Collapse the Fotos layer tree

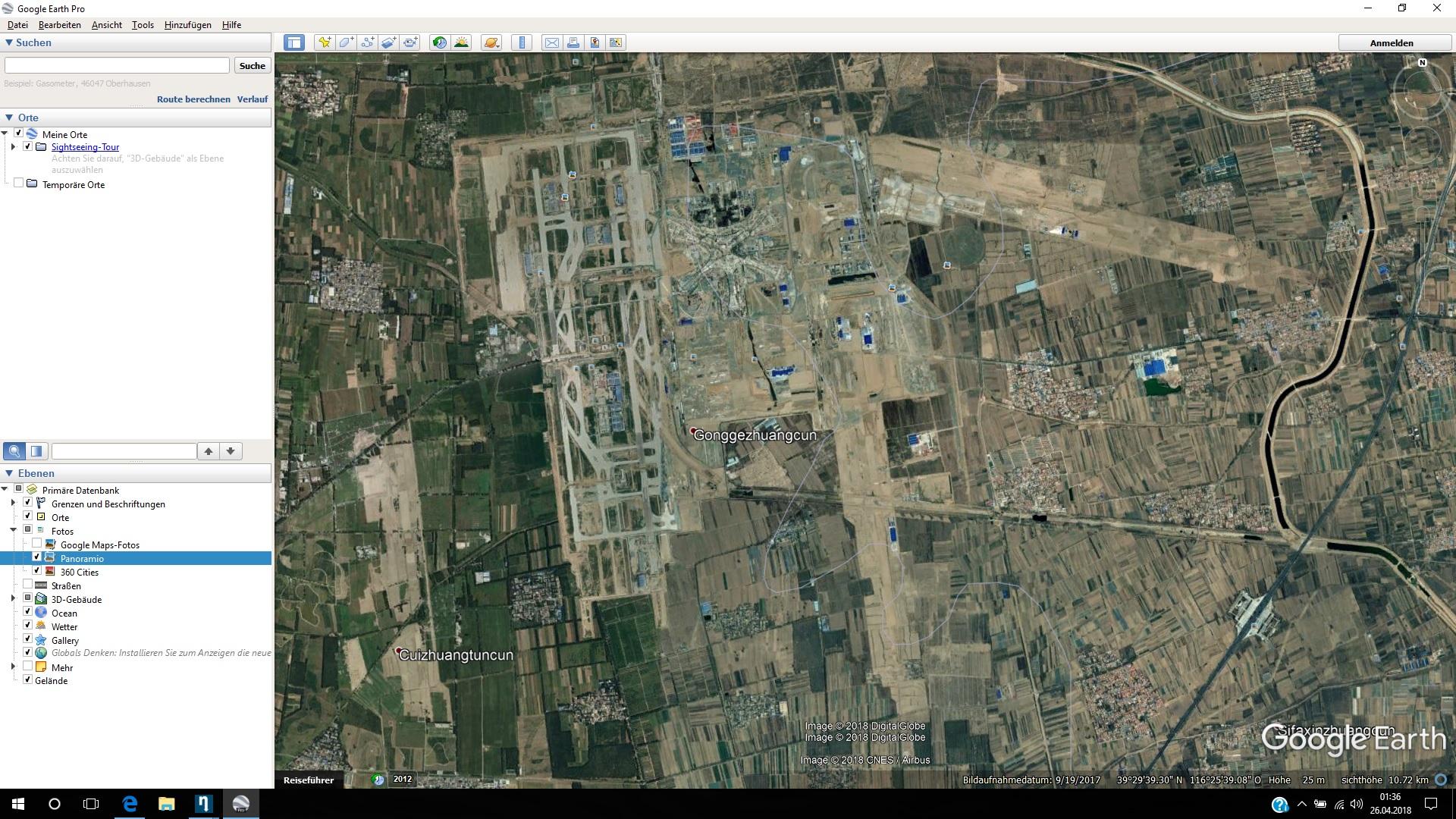(13, 531)
